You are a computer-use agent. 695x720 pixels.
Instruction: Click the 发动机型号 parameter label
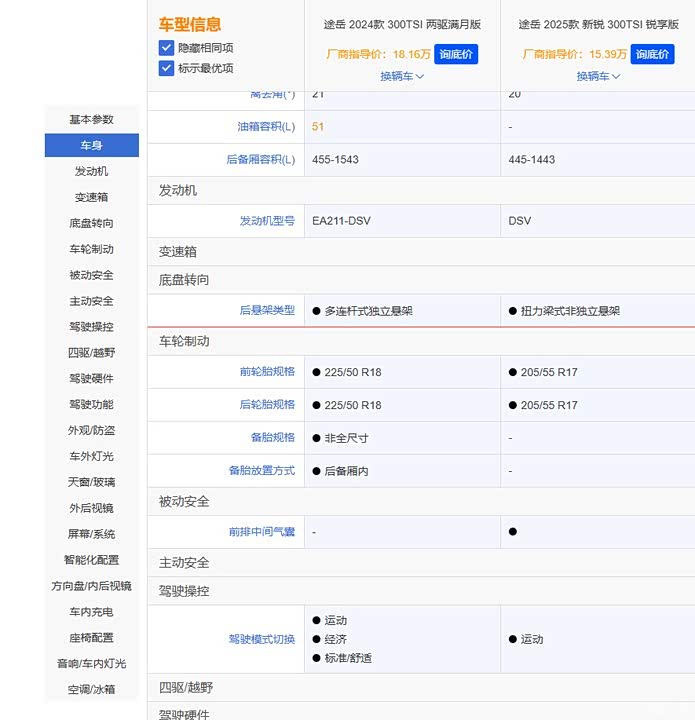(x=267, y=221)
